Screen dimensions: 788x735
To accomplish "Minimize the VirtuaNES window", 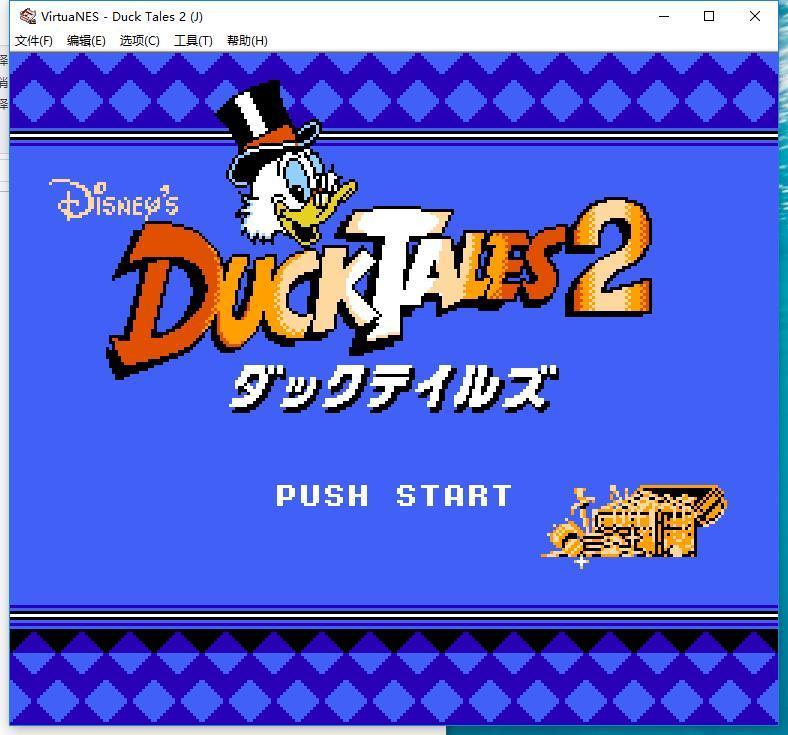I will (664, 16).
